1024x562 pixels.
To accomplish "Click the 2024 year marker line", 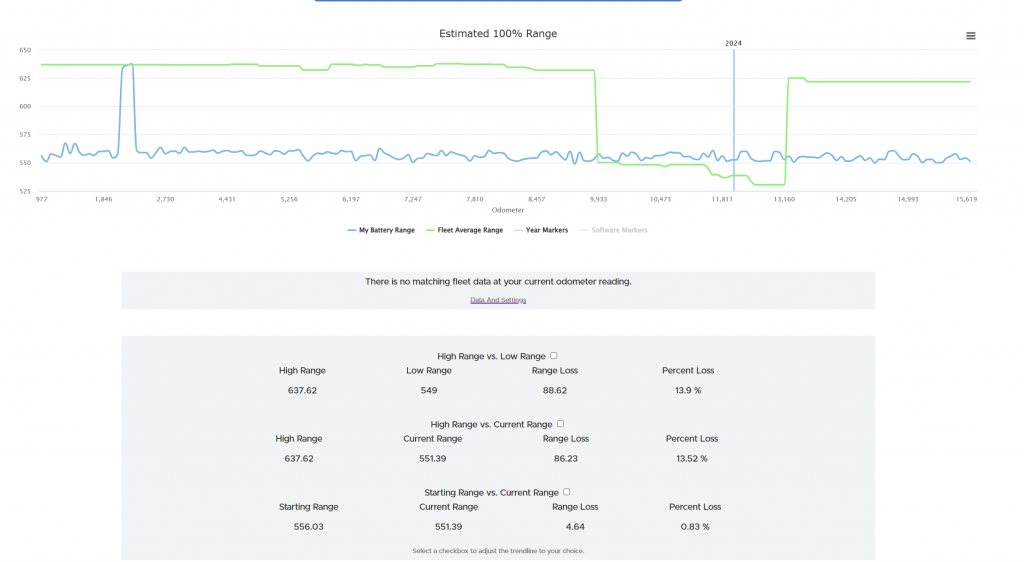I will coord(733,121).
